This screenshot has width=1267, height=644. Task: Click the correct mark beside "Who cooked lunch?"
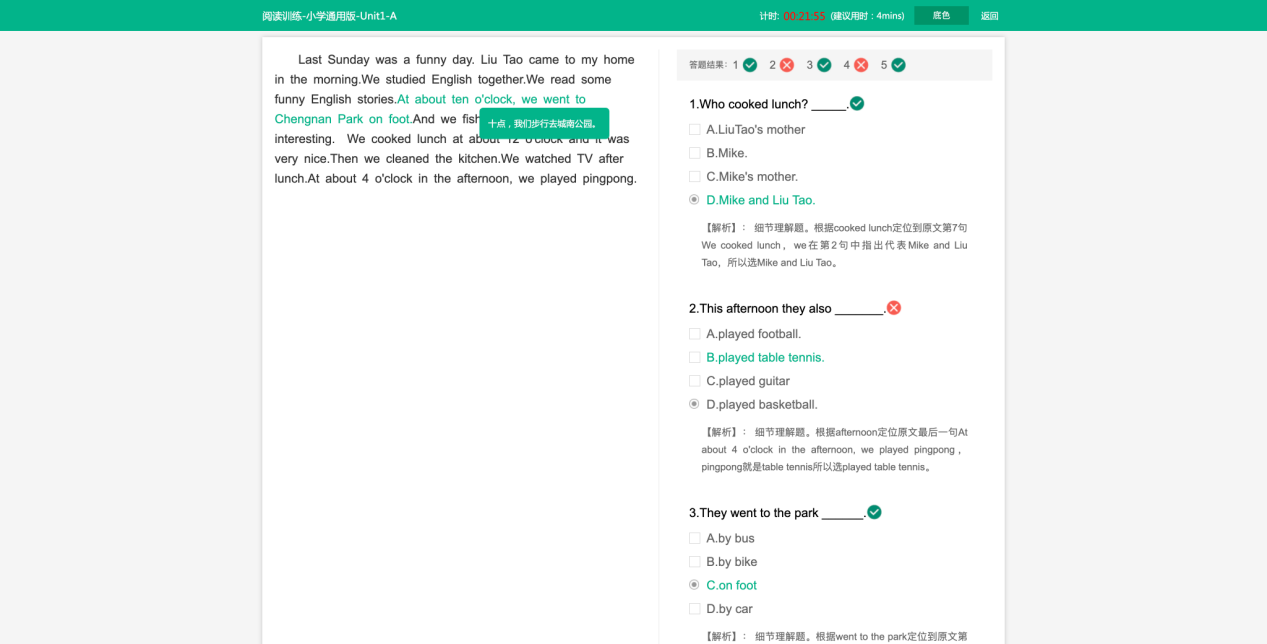pyautogui.click(x=857, y=103)
